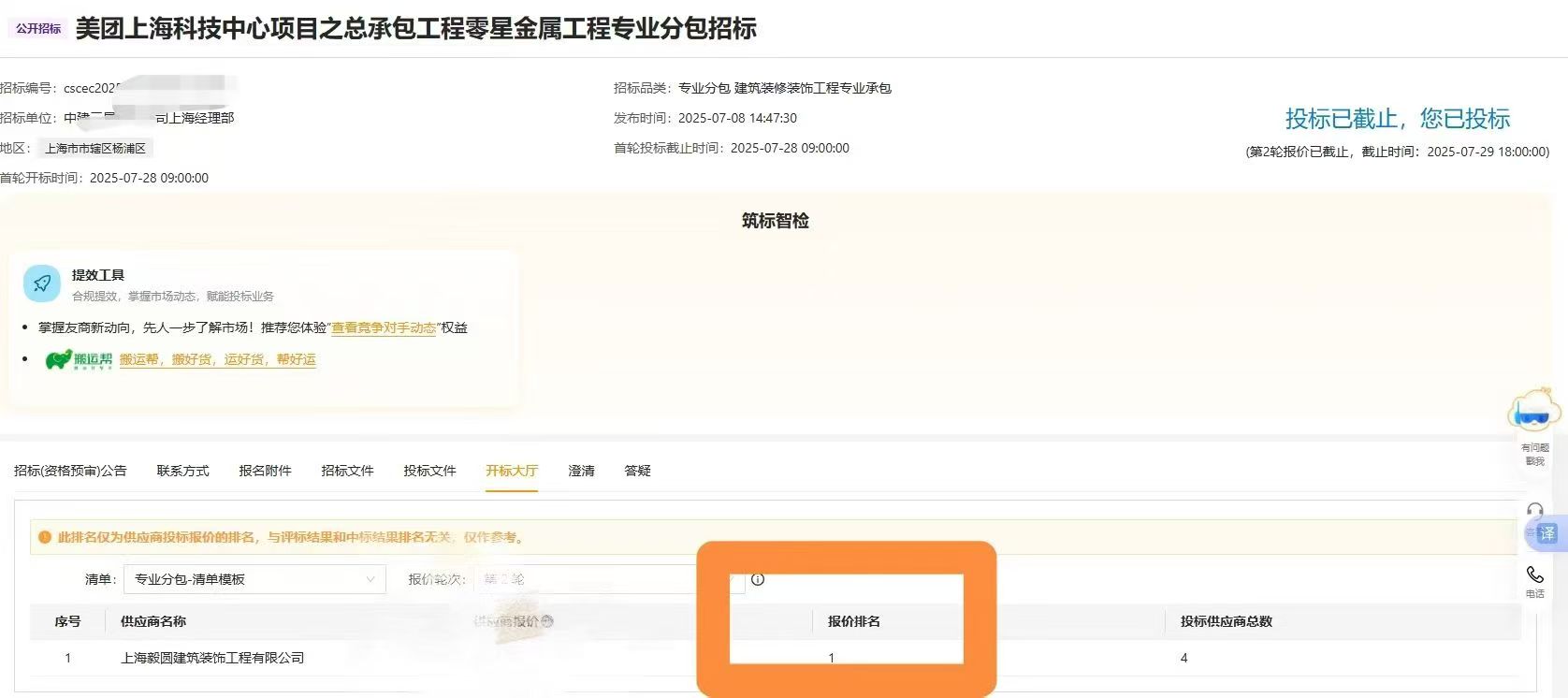Click the orange warning icon in notice bar

tap(44, 537)
